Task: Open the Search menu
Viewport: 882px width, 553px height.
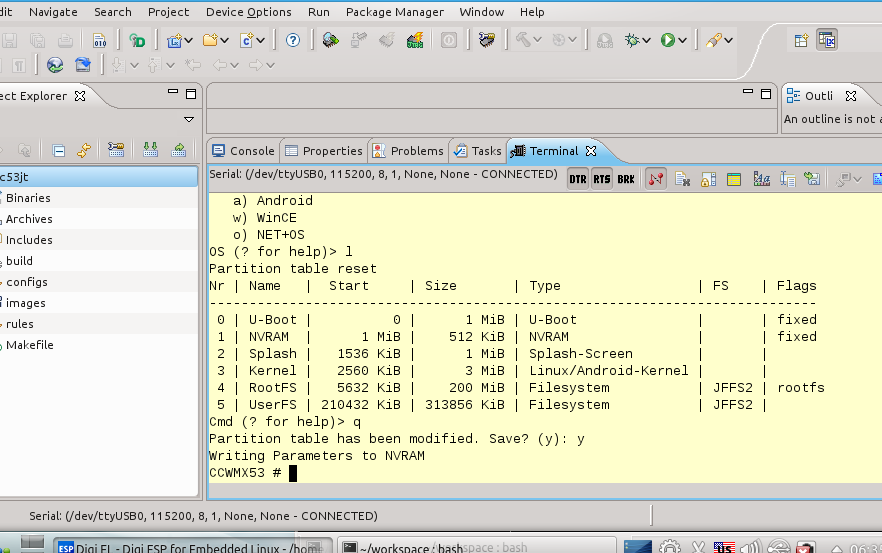Action: (x=112, y=12)
